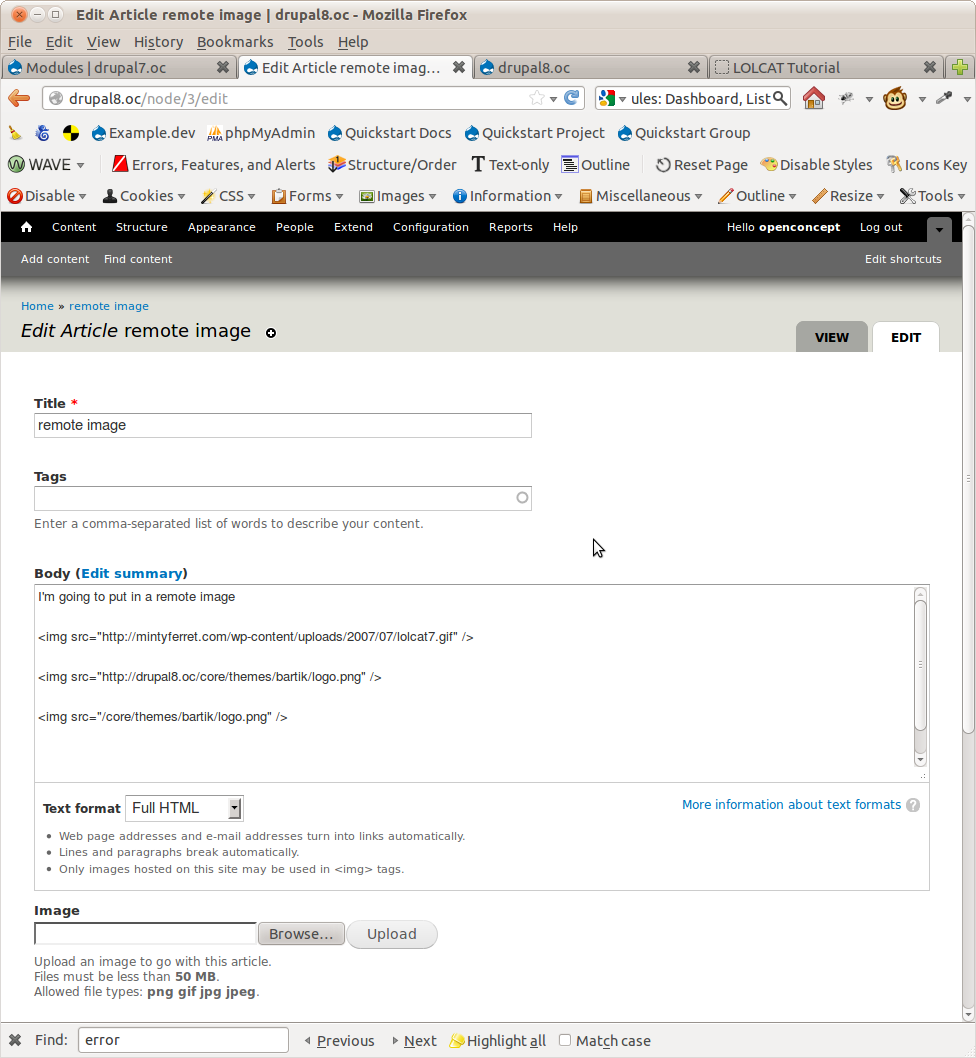
Task: Open new tab with green plus icon
Action: click(960, 67)
